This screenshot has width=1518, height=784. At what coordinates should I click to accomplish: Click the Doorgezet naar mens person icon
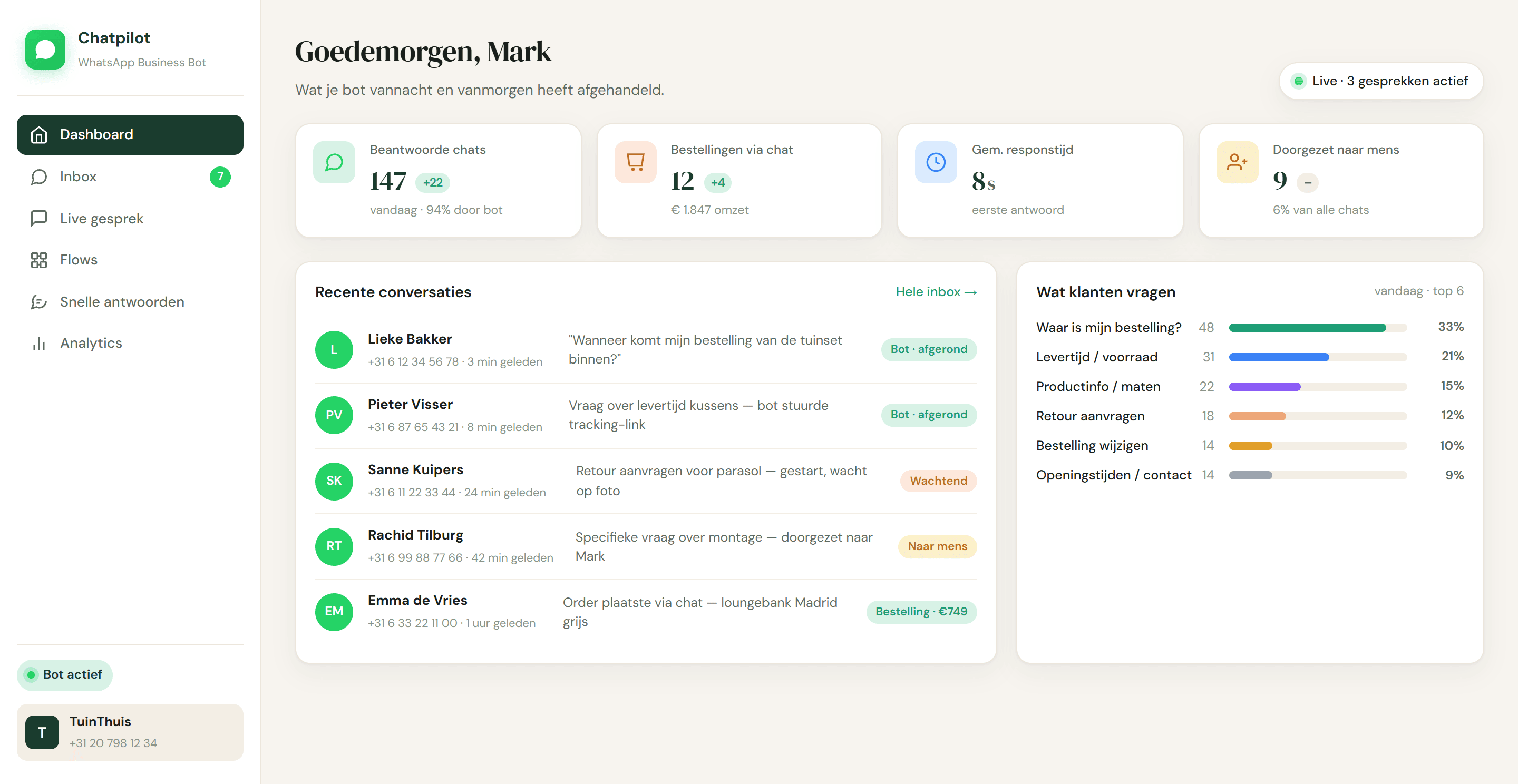(1237, 162)
